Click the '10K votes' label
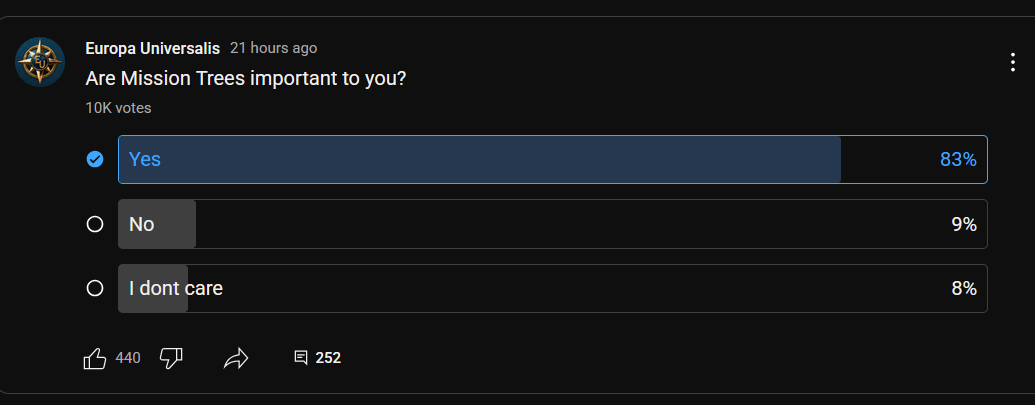 click(118, 108)
